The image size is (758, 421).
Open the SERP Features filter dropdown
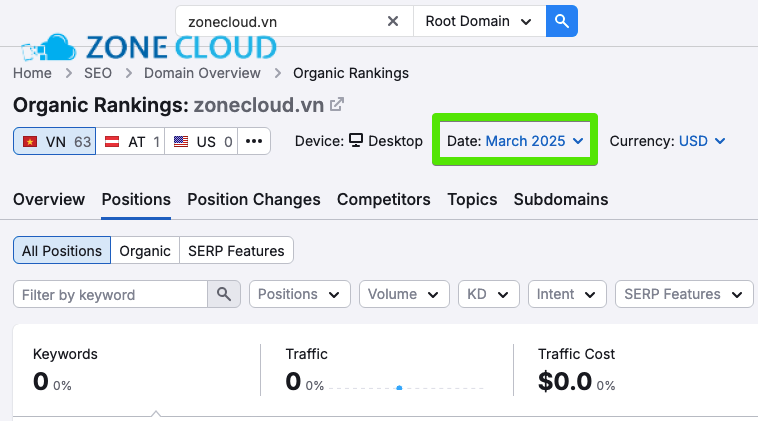pyautogui.click(x=684, y=294)
